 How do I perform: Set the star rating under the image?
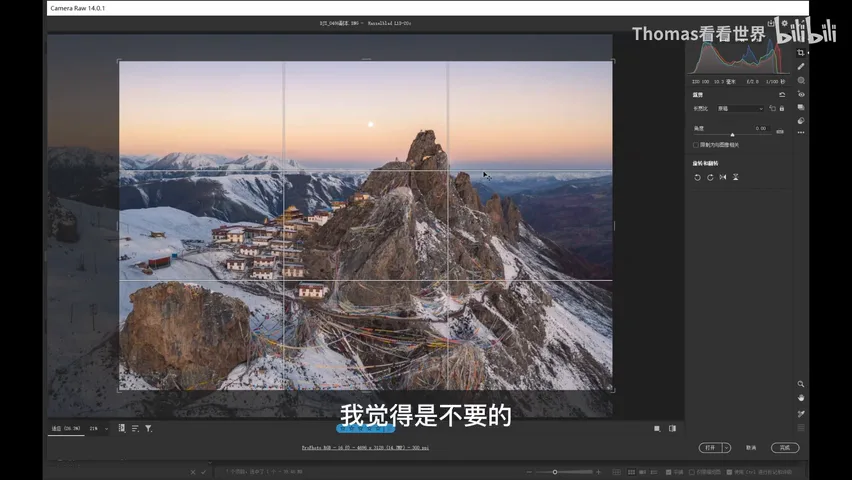tap(365, 428)
